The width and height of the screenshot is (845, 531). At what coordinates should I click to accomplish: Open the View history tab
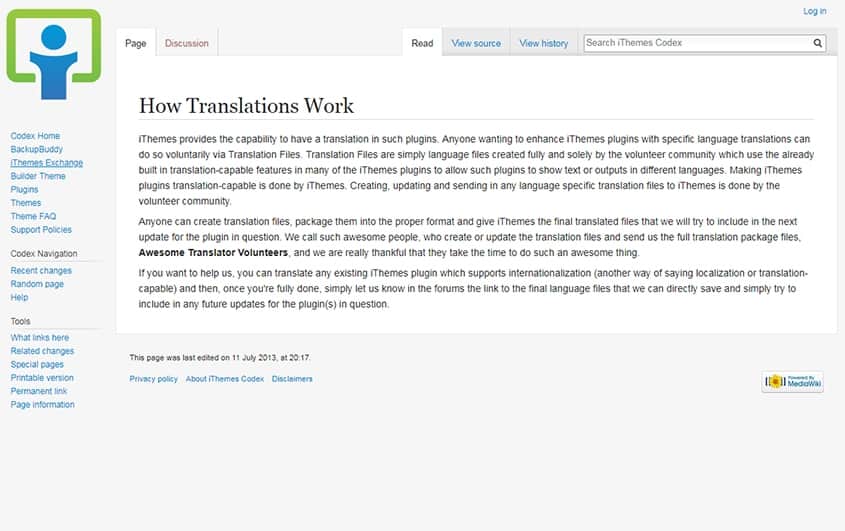544,43
